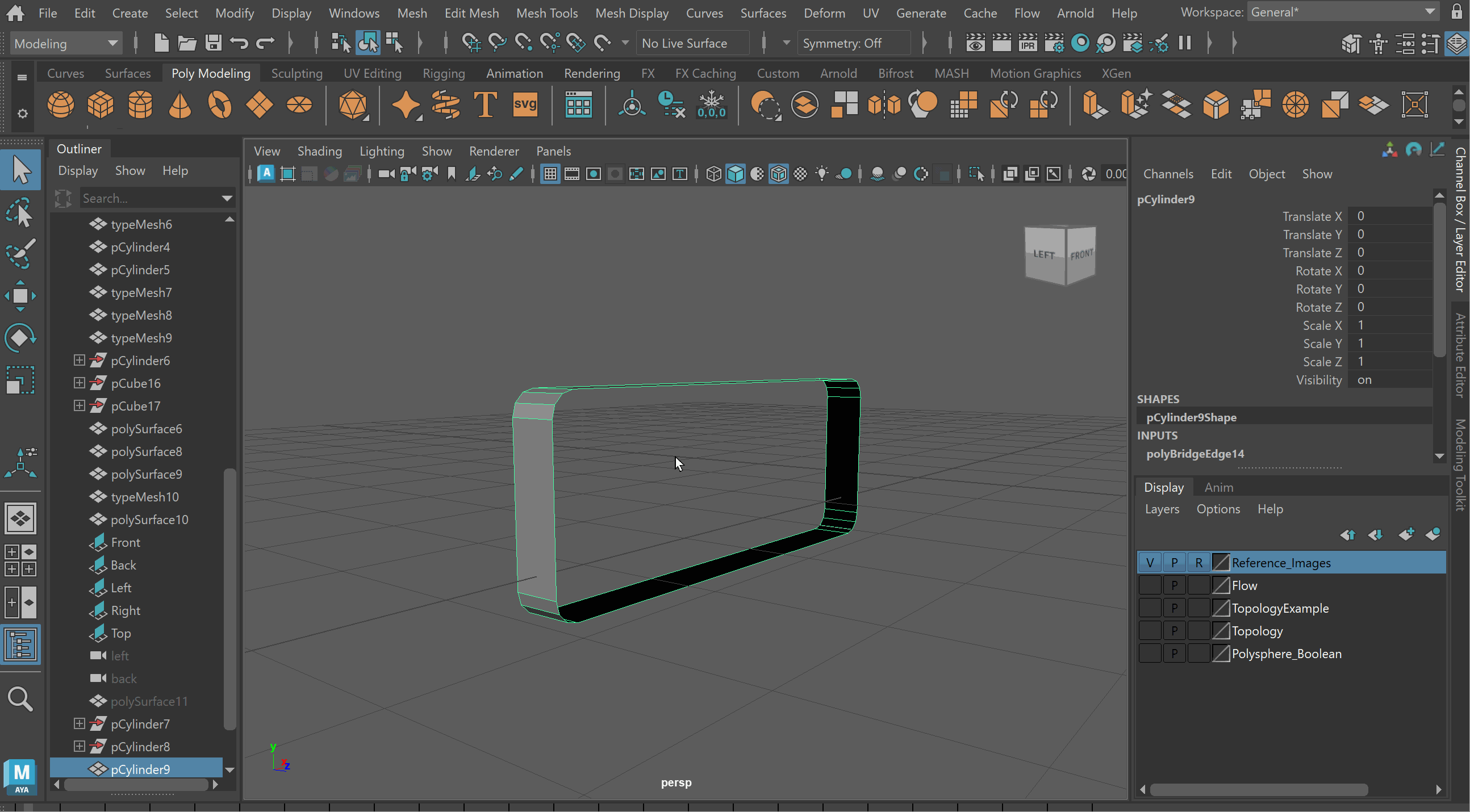Toggle visibility of Reference_Images layer
This screenshot has height=812, width=1470.
[x=1149, y=563]
